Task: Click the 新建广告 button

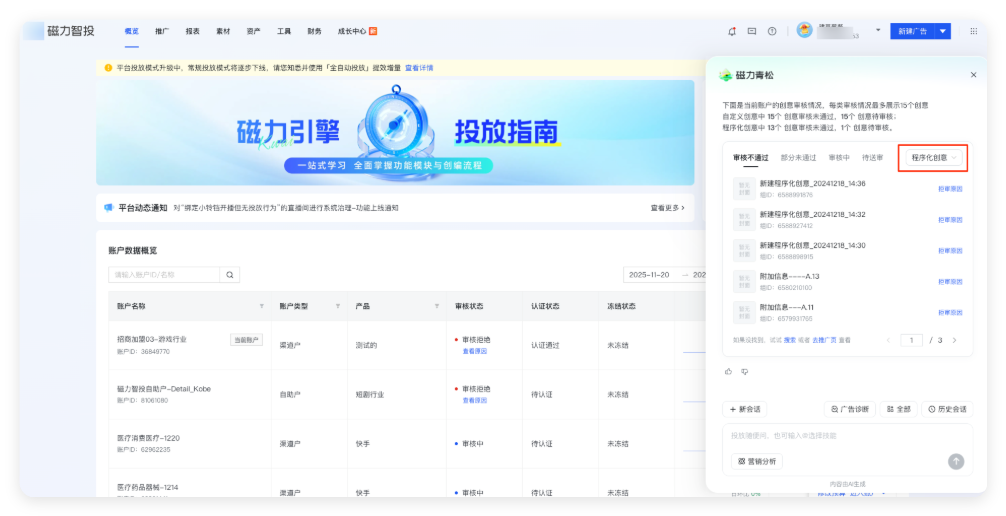Action: [x=912, y=31]
